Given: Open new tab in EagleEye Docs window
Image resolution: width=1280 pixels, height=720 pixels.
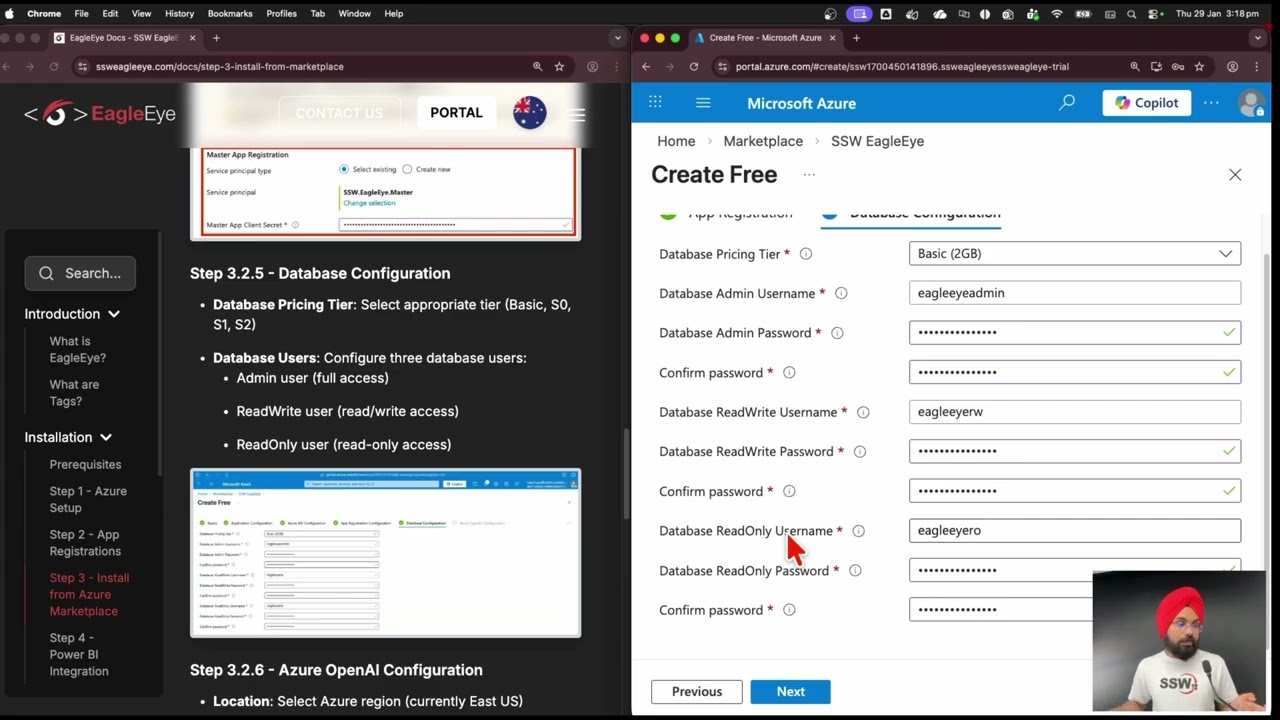Looking at the screenshot, I should point(216,38).
